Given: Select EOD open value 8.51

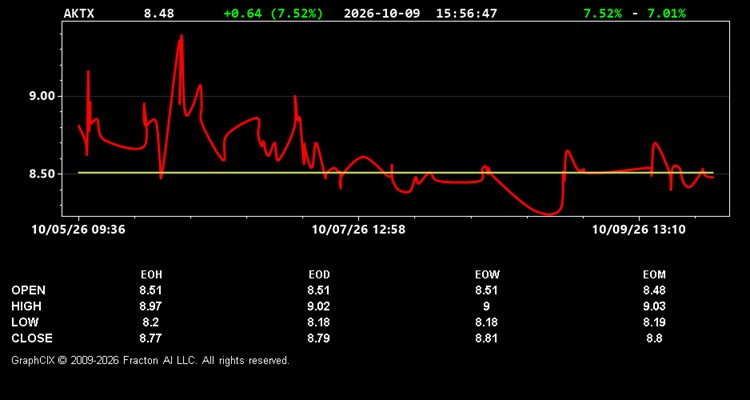Looking at the screenshot, I should tap(319, 290).
